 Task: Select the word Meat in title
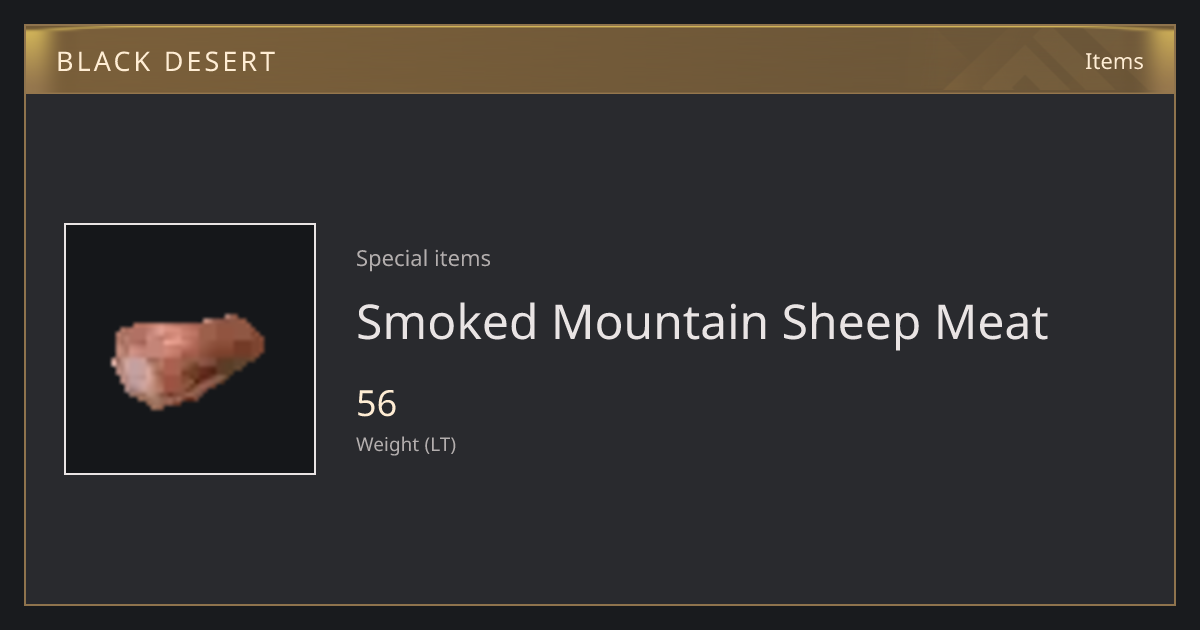pos(991,322)
